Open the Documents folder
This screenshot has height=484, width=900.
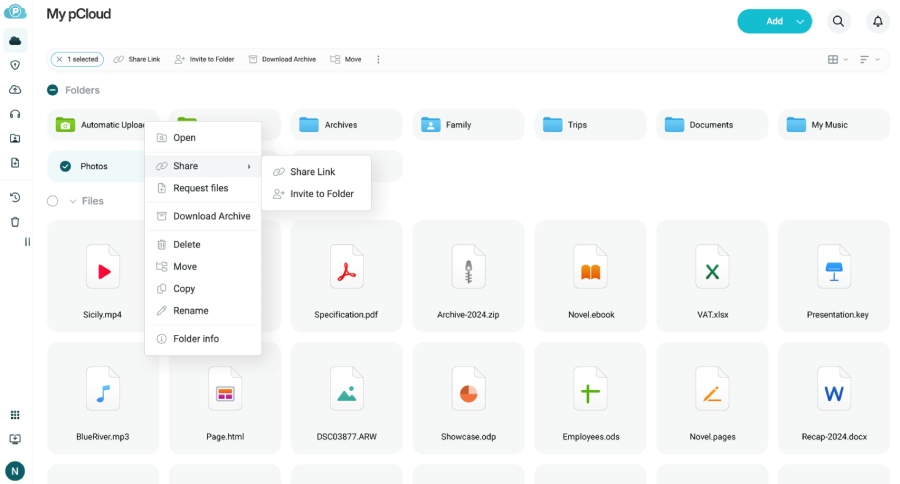[712, 125]
